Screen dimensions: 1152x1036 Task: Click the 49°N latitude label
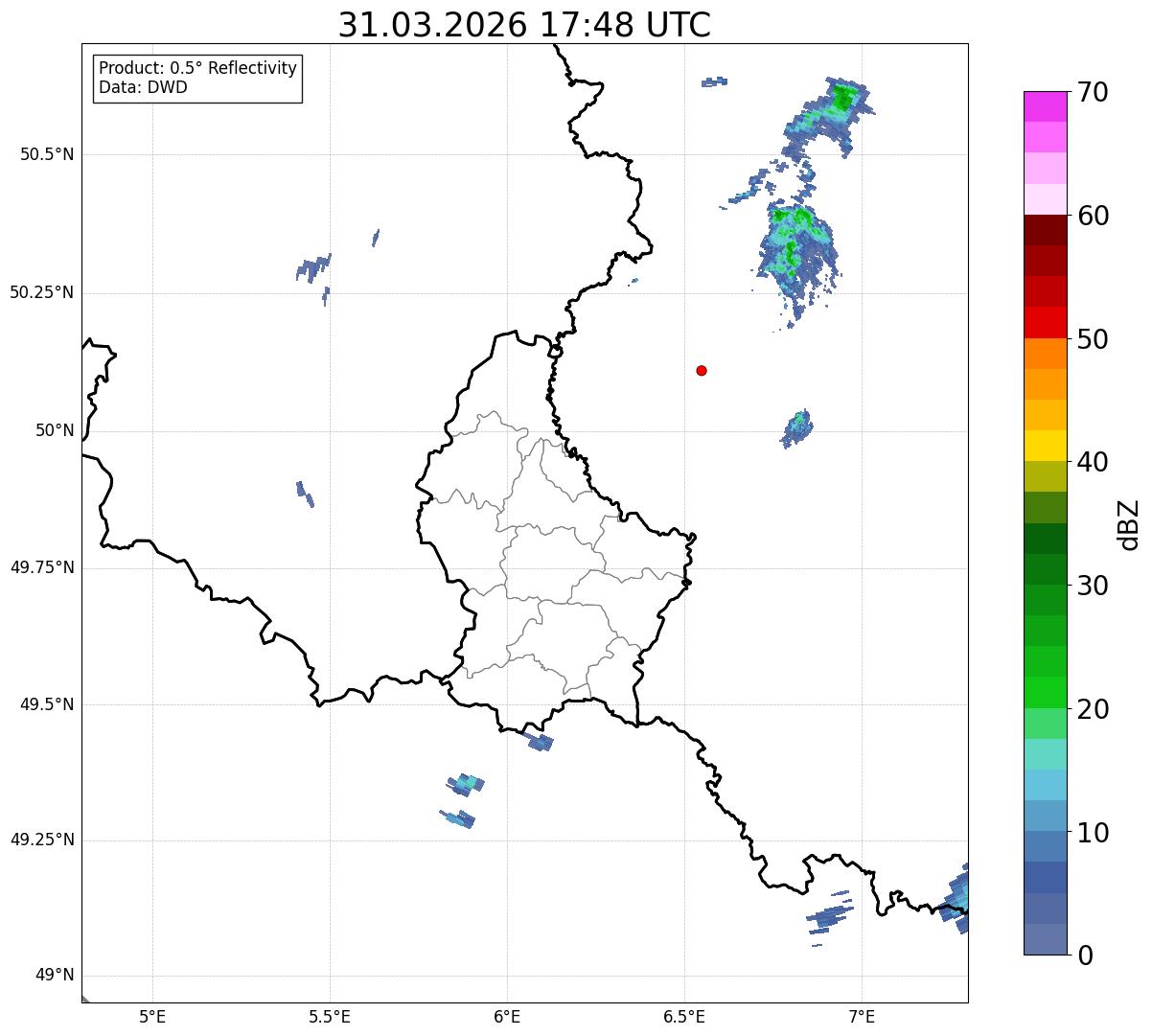point(55,975)
